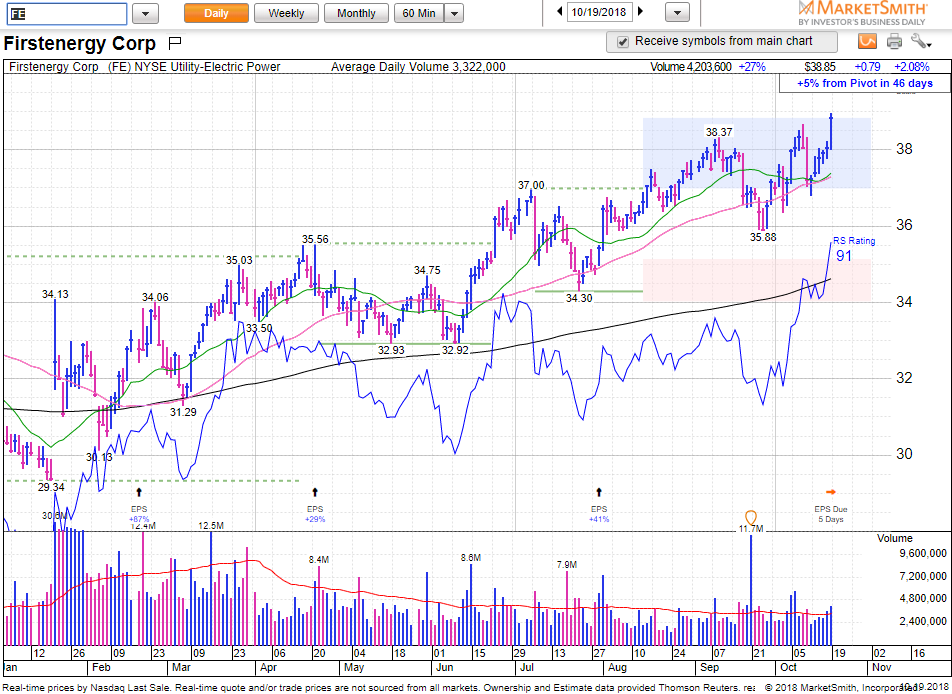Click the 9,600,000 volume axis label
Screen dimensions: 952x694
922,553
